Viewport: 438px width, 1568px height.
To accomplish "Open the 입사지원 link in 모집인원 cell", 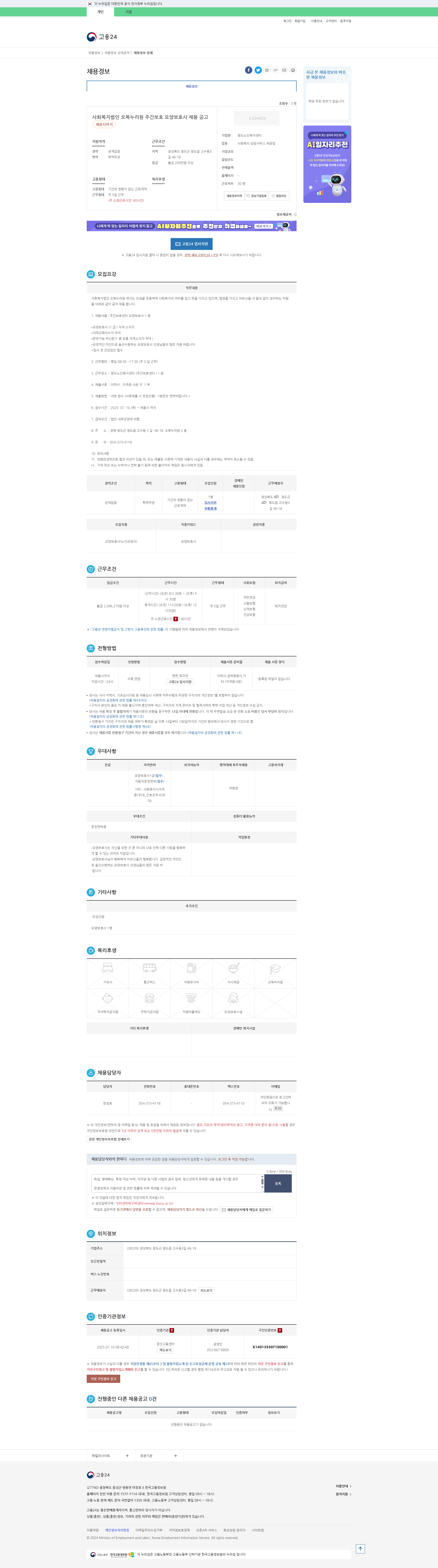I will [211, 503].
